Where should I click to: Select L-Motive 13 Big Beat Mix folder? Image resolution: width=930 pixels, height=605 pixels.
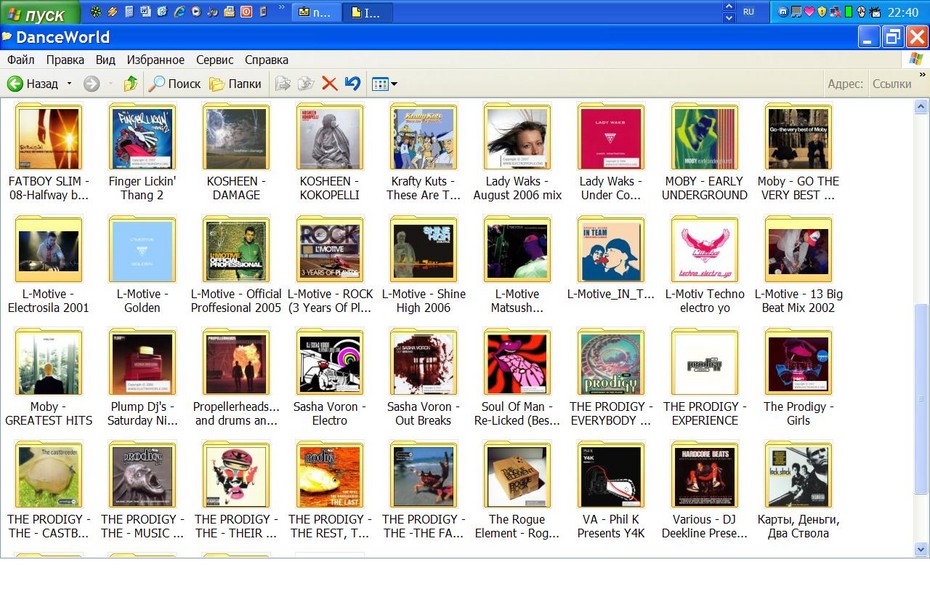pos(798,266)
